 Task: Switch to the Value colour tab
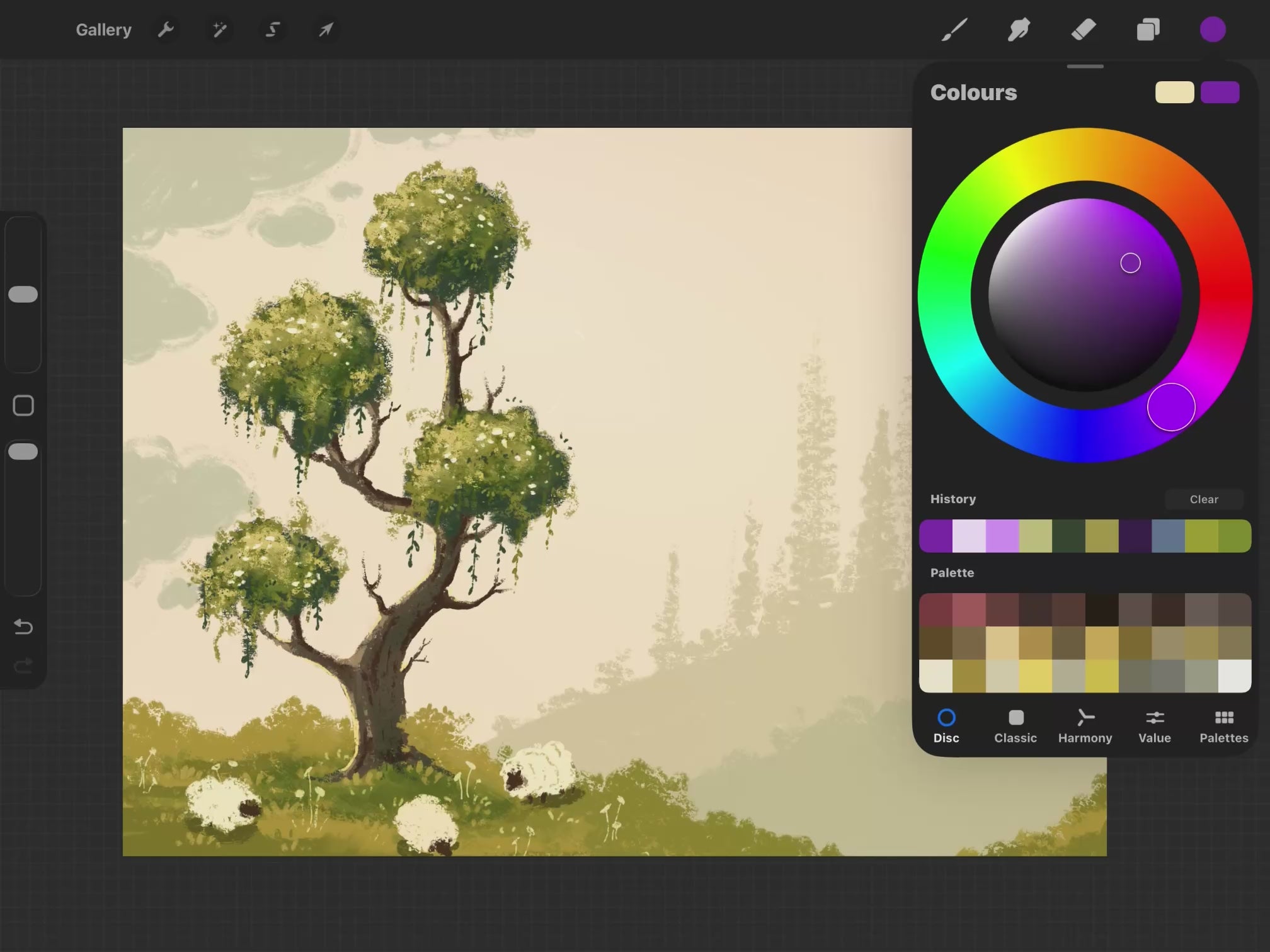(x=1154, y=726)
